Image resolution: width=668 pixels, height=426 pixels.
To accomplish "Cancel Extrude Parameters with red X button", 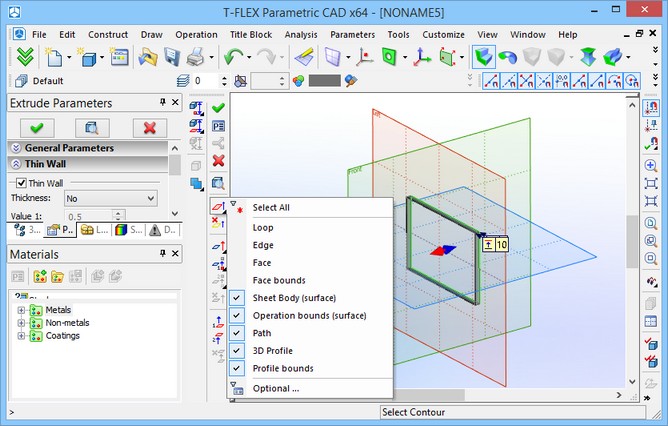I will pos(150,128).
